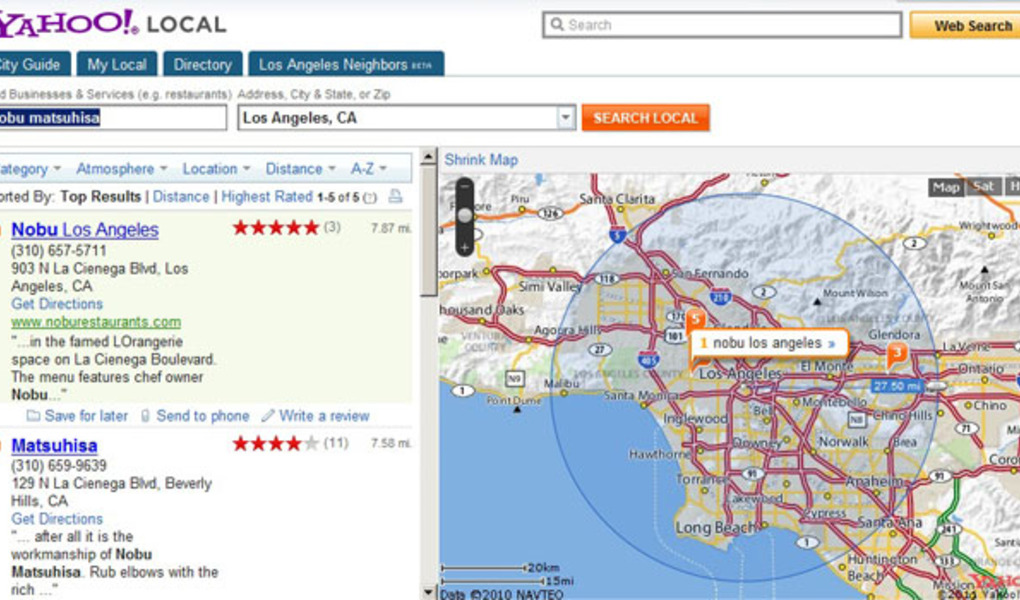Image resolution: width=1020 pixels, height=600 pixels.
Task: Click the printer icon in results header
Action: pos(395,196)
